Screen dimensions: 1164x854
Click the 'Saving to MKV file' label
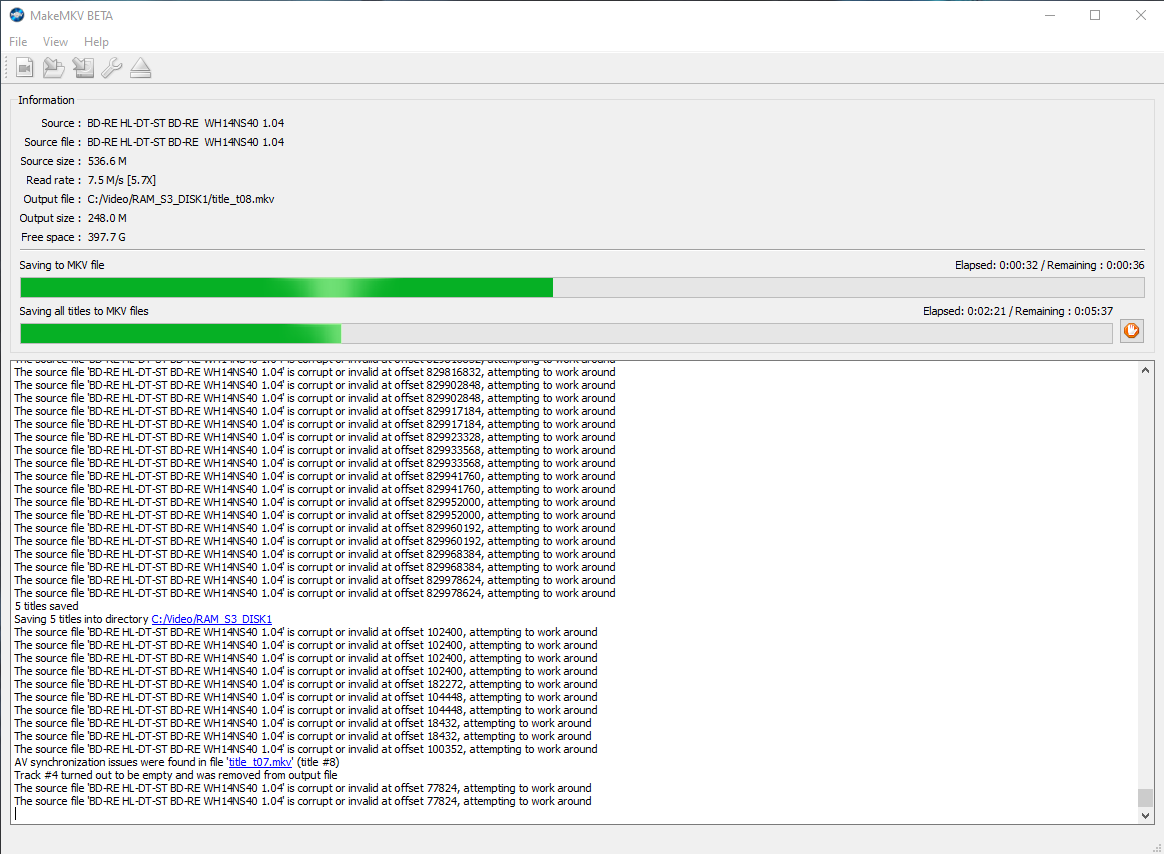tap(62, 265)
